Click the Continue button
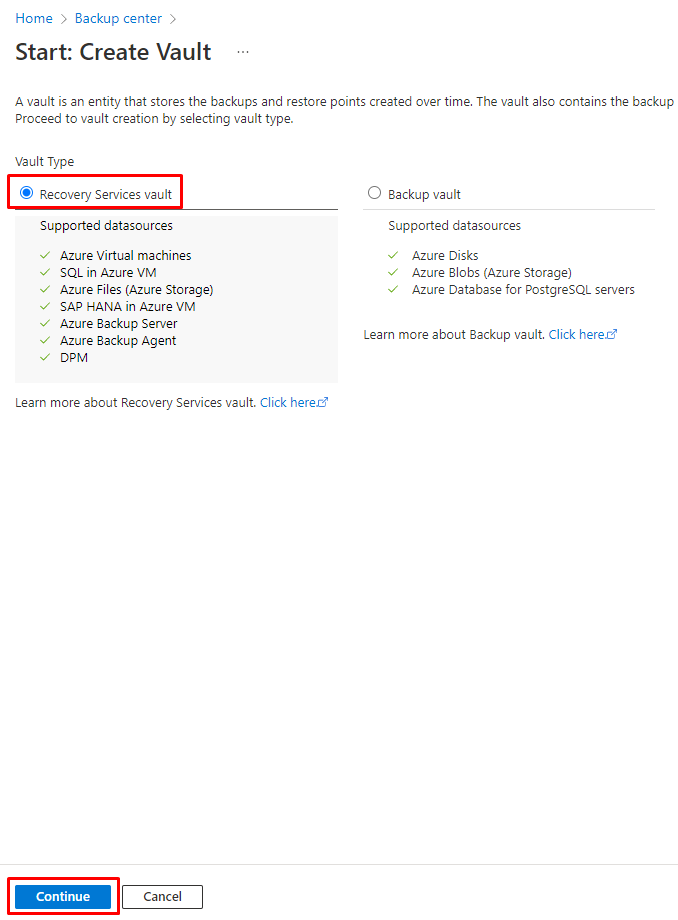This screenshot has width=678, height=920. [63, 897]
